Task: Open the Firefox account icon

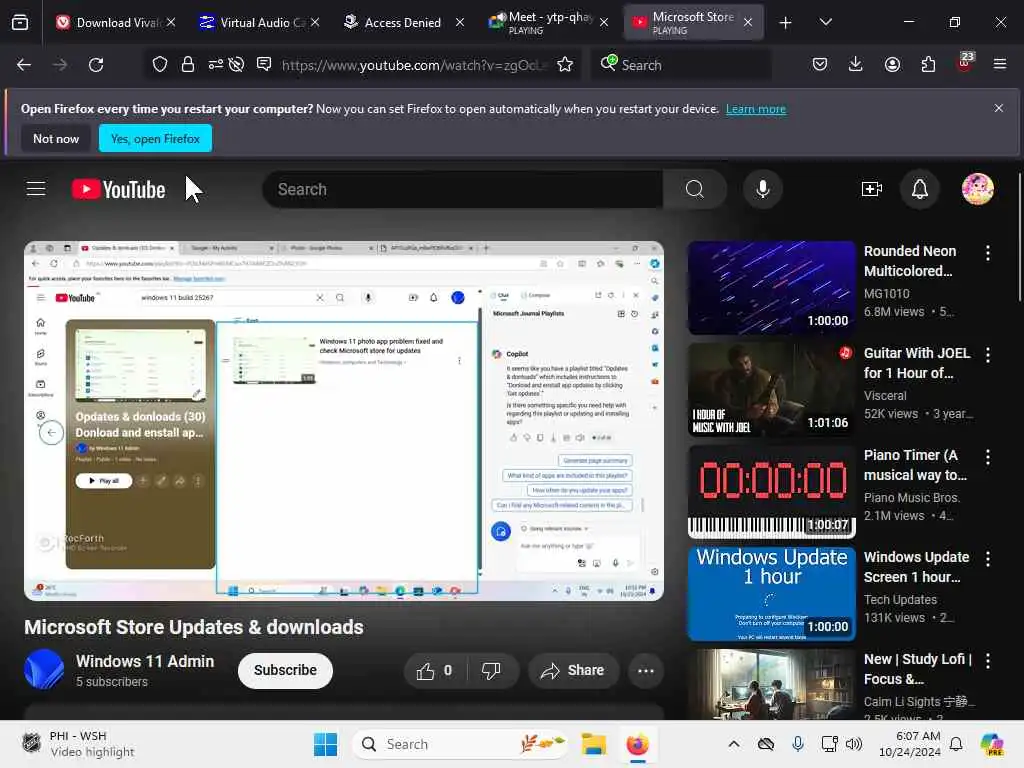Action: pos(892,64)
